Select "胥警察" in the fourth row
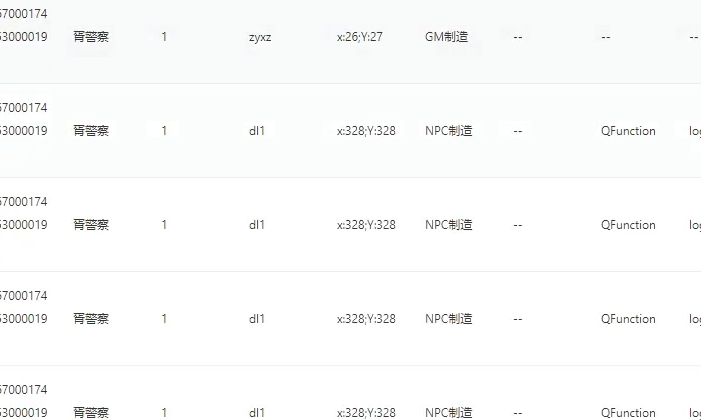 [91, 319]
